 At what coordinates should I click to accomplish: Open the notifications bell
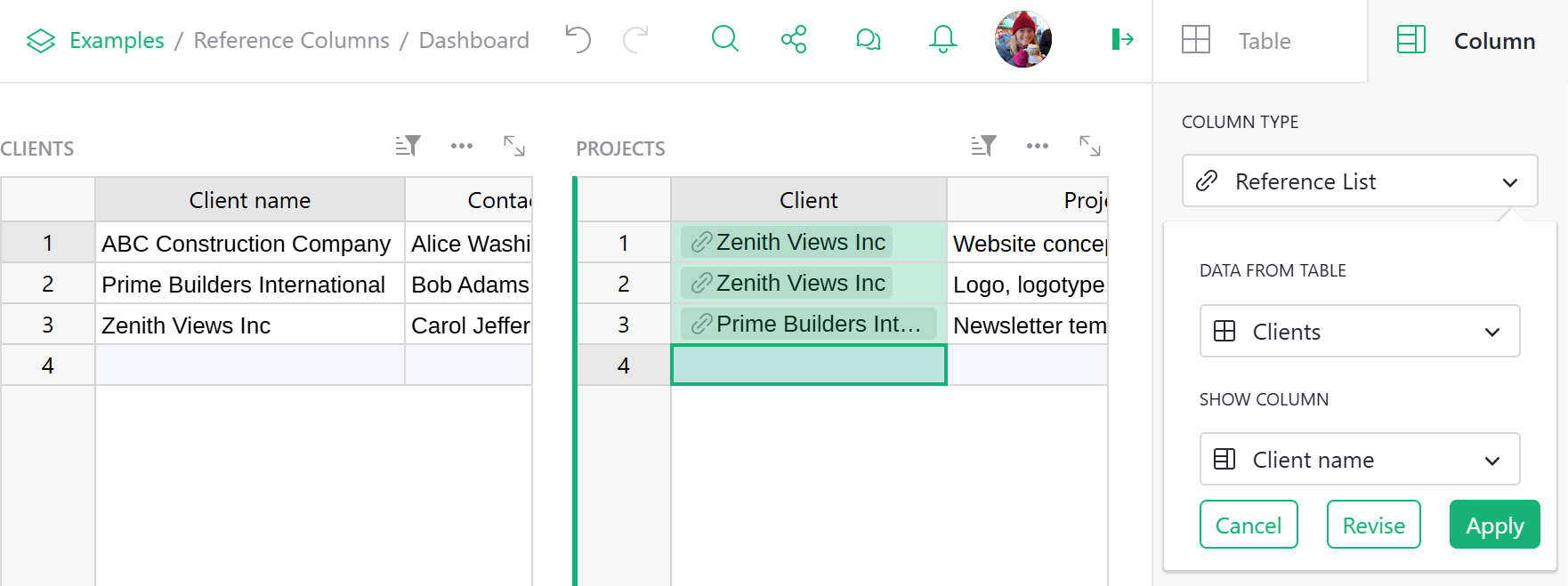pyautogui.click(x=942, y=39)
